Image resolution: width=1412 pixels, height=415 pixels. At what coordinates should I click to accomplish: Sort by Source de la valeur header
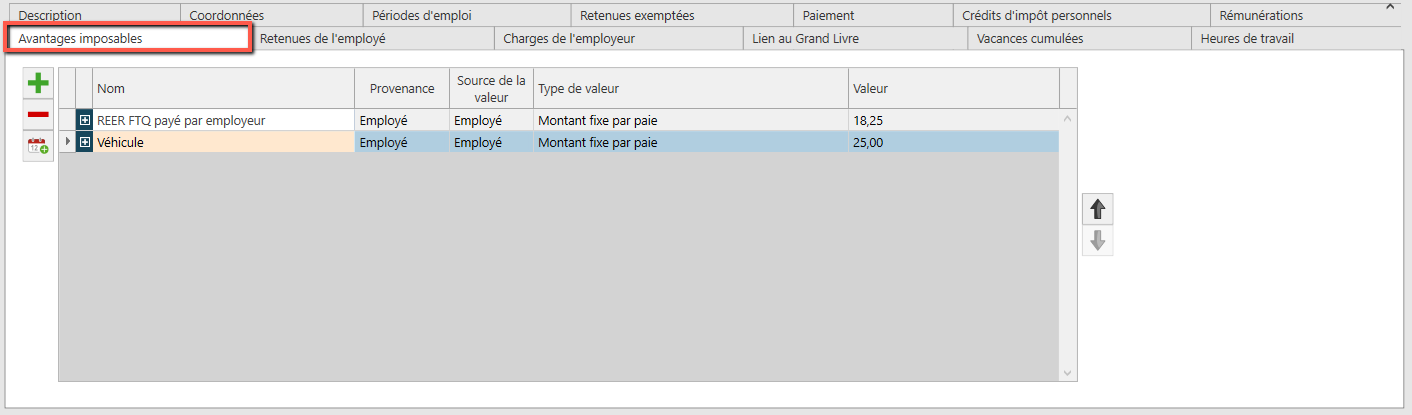491,88
